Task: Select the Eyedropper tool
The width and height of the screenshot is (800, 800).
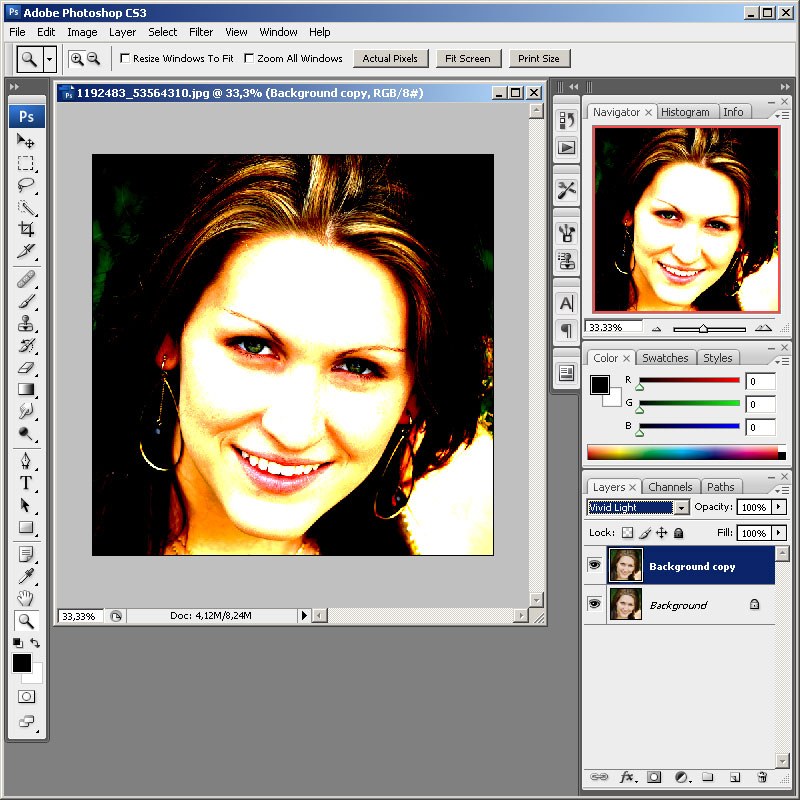Action: point(26,576)
